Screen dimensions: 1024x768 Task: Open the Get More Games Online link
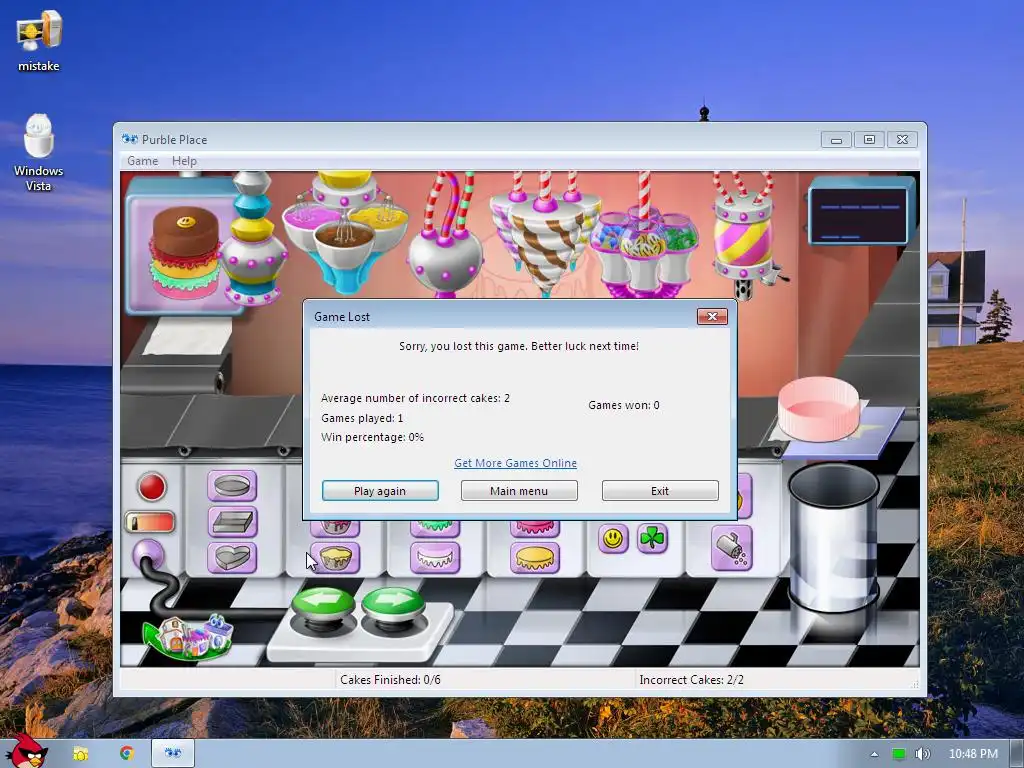(515, 463)
